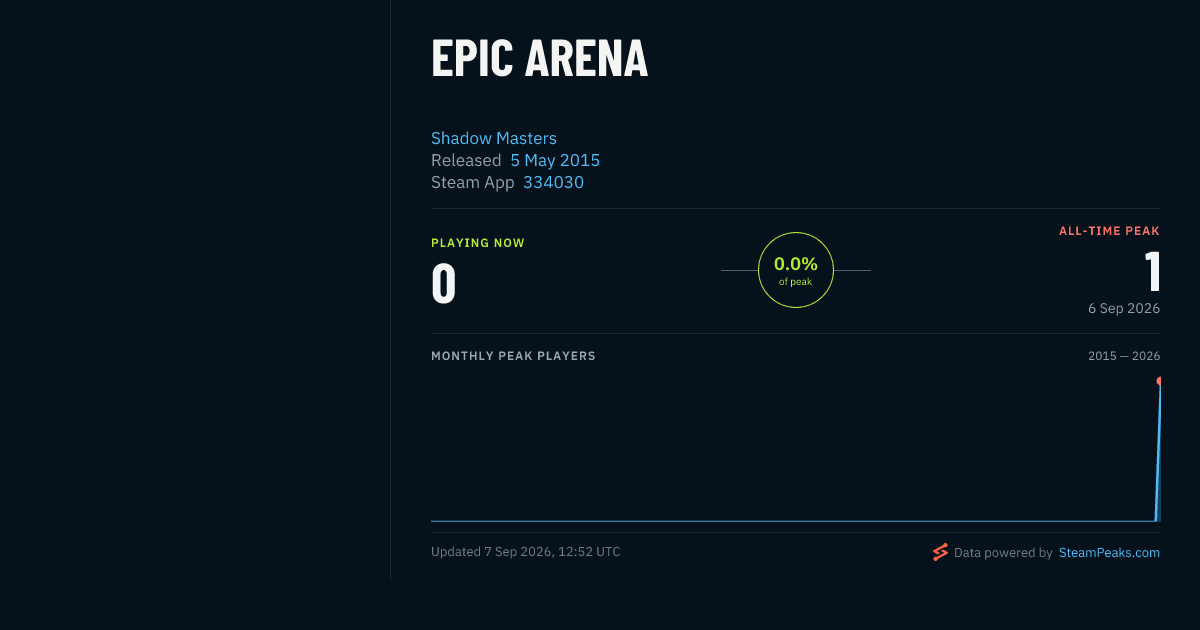
Task: Click the Released label text
Action: (x=466, y=160)
